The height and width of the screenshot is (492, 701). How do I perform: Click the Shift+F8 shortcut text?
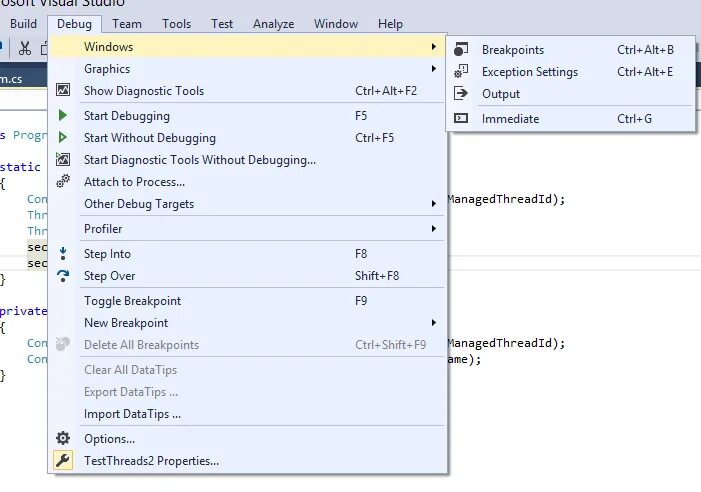(377, 275)
